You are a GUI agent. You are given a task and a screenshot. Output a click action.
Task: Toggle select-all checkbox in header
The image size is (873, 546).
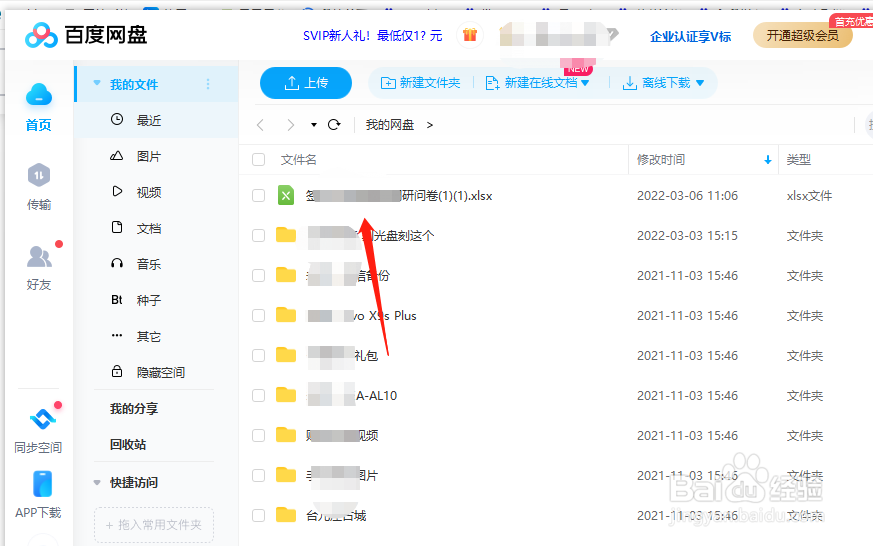[258, 160]
